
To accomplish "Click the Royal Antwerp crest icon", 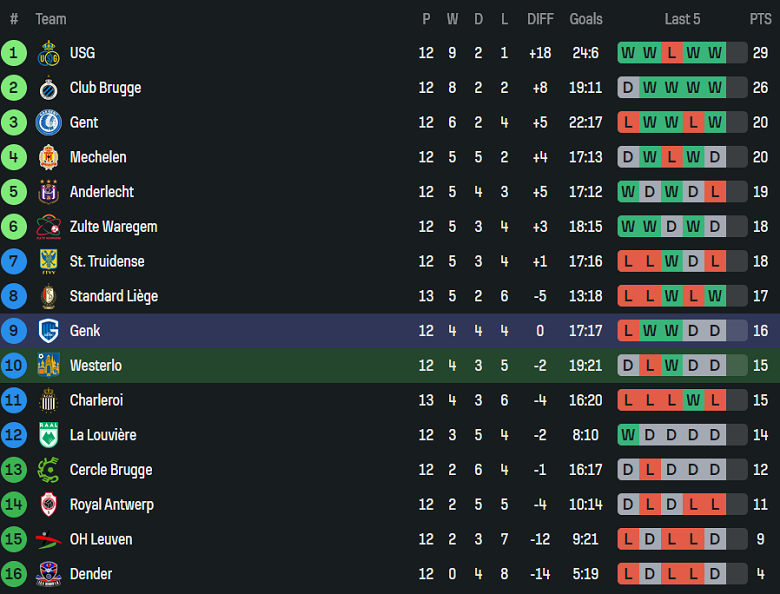I will pos(48,504).
